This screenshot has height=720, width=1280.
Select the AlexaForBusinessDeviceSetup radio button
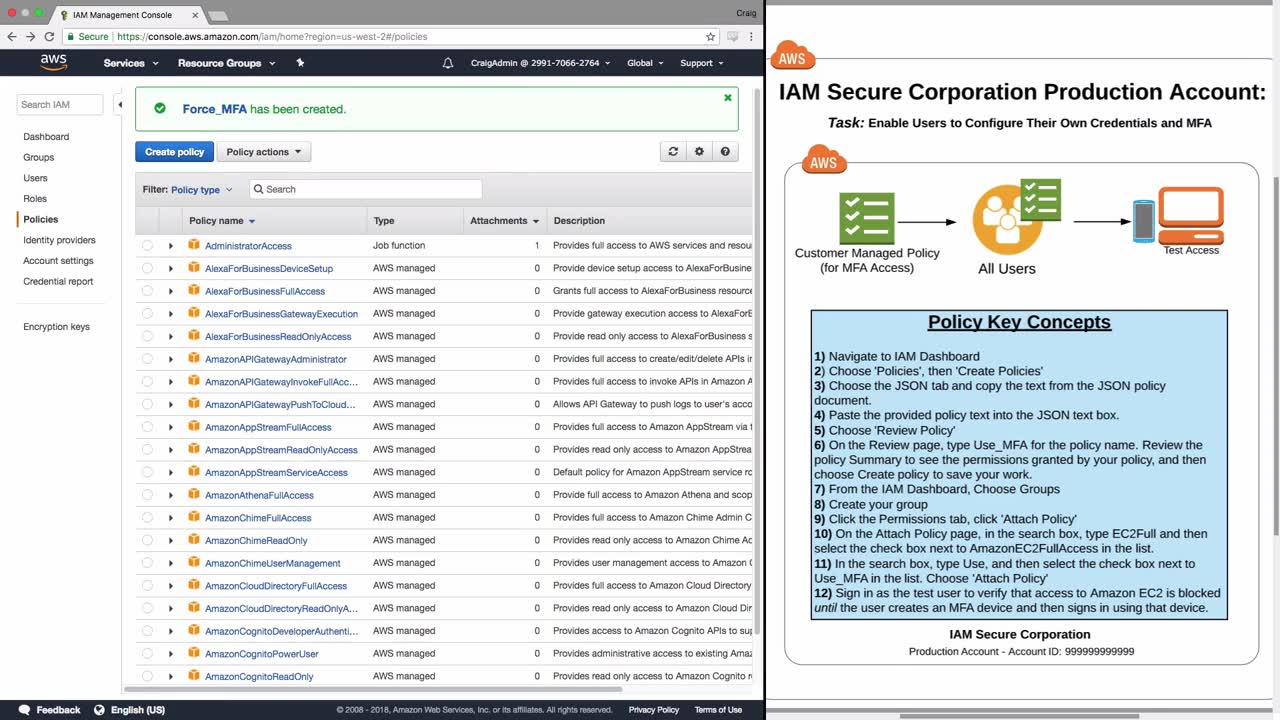coord(147,268)
